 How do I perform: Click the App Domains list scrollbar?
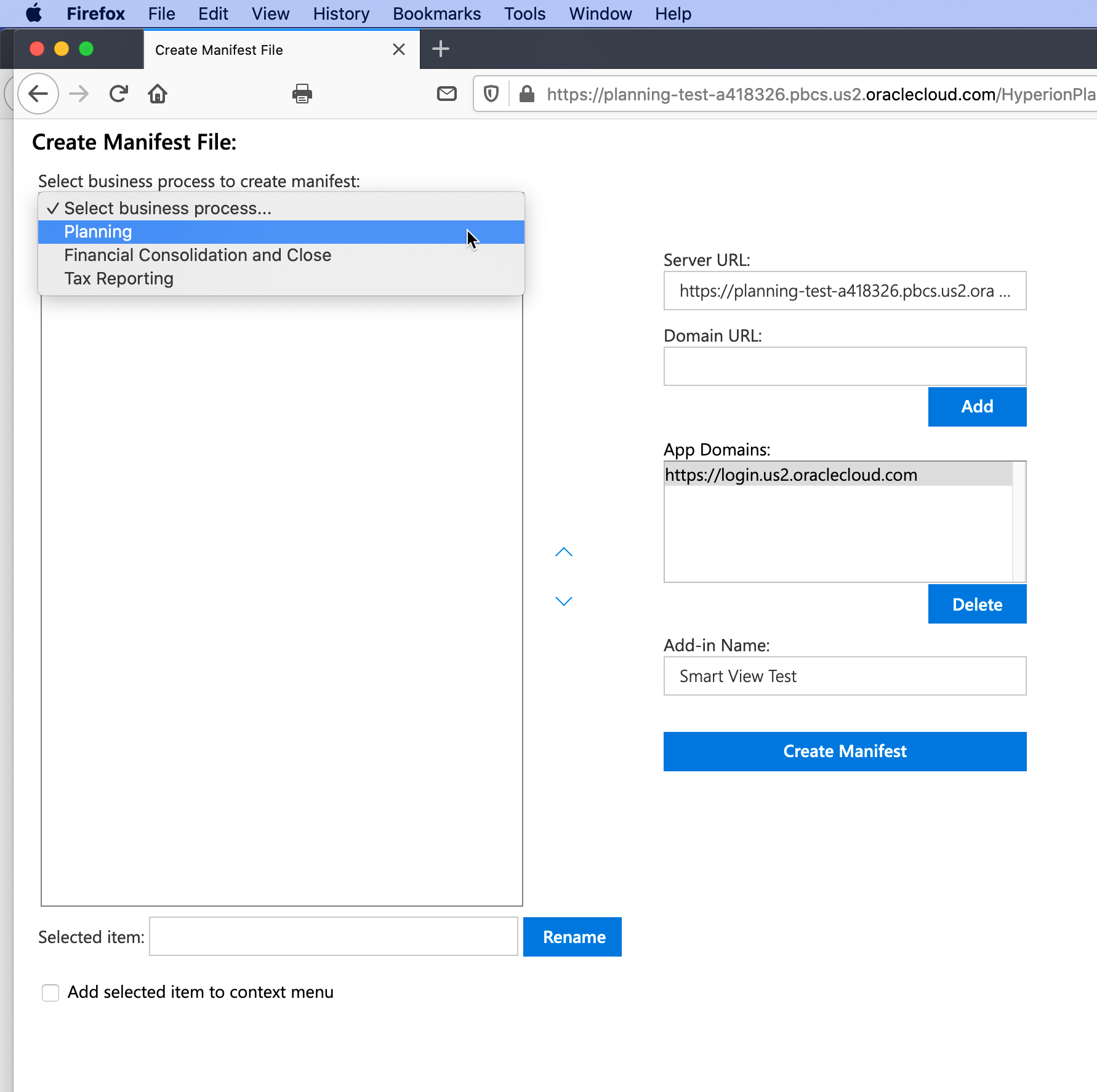1019,521
